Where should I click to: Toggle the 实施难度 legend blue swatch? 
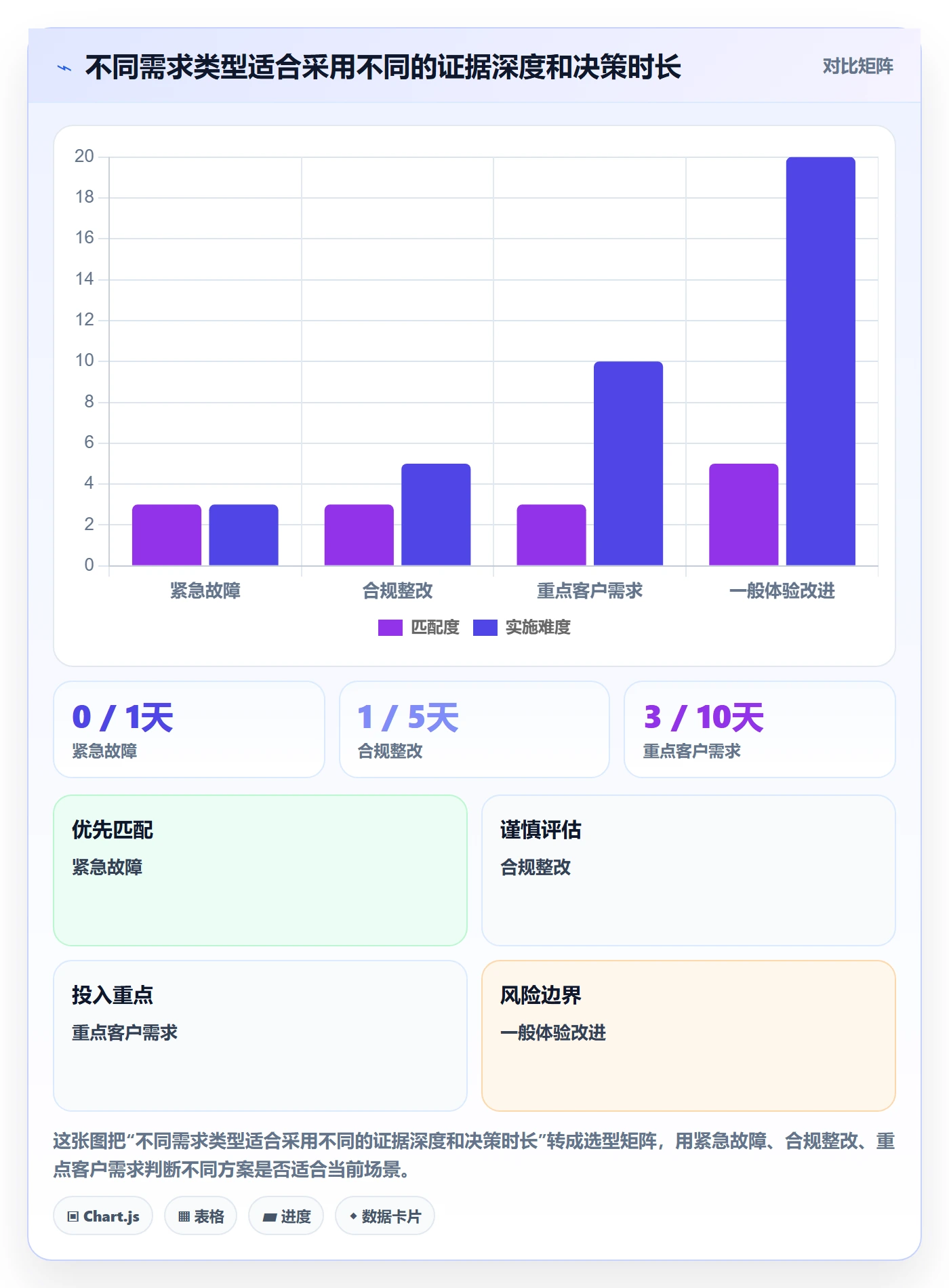pyautogui.click(x=485, y=628)
